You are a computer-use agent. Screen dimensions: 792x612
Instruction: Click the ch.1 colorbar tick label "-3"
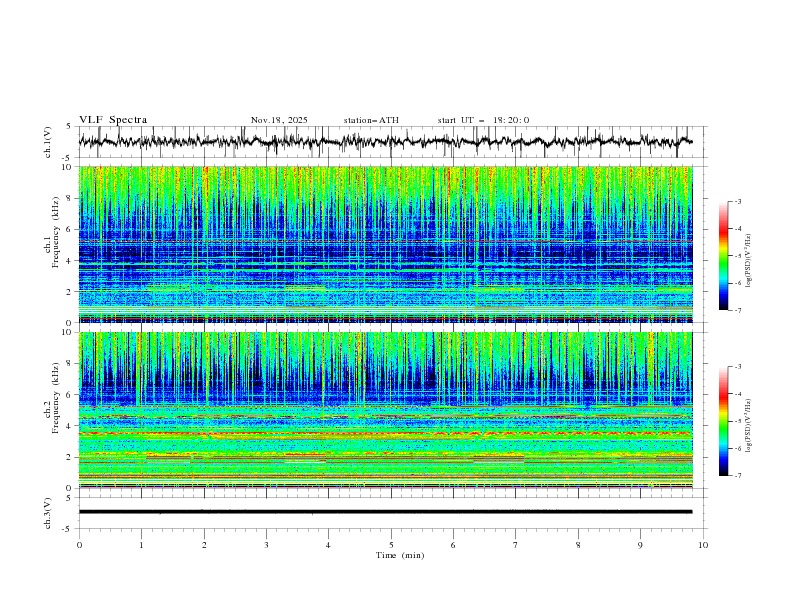(738, 201)
